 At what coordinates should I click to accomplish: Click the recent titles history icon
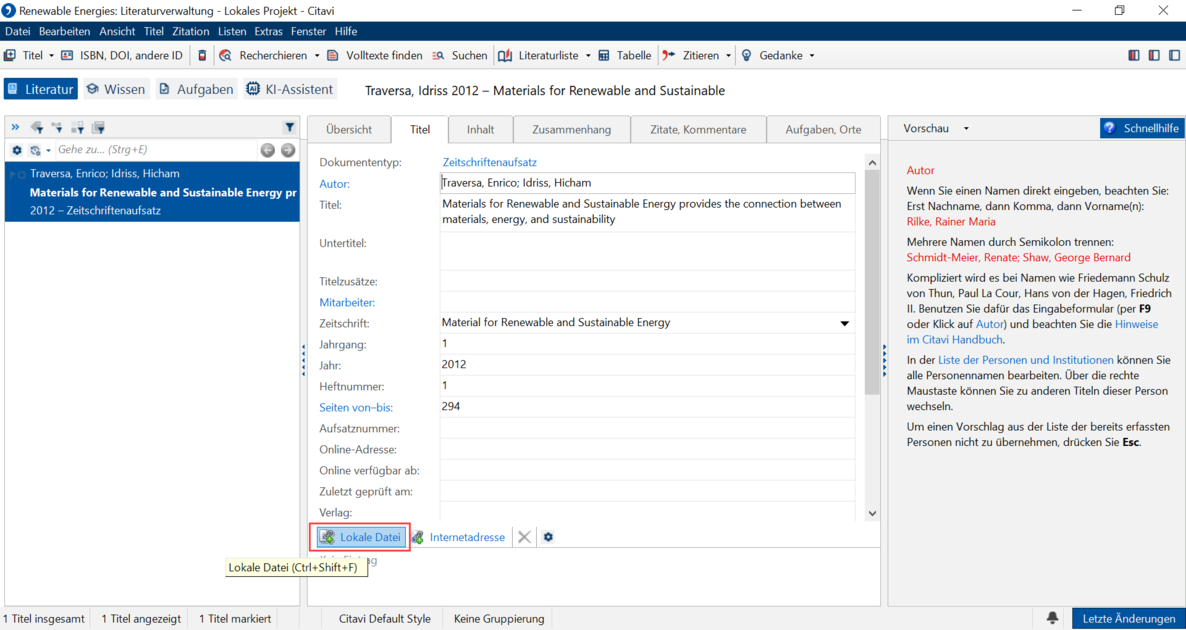tap(35, 150)
